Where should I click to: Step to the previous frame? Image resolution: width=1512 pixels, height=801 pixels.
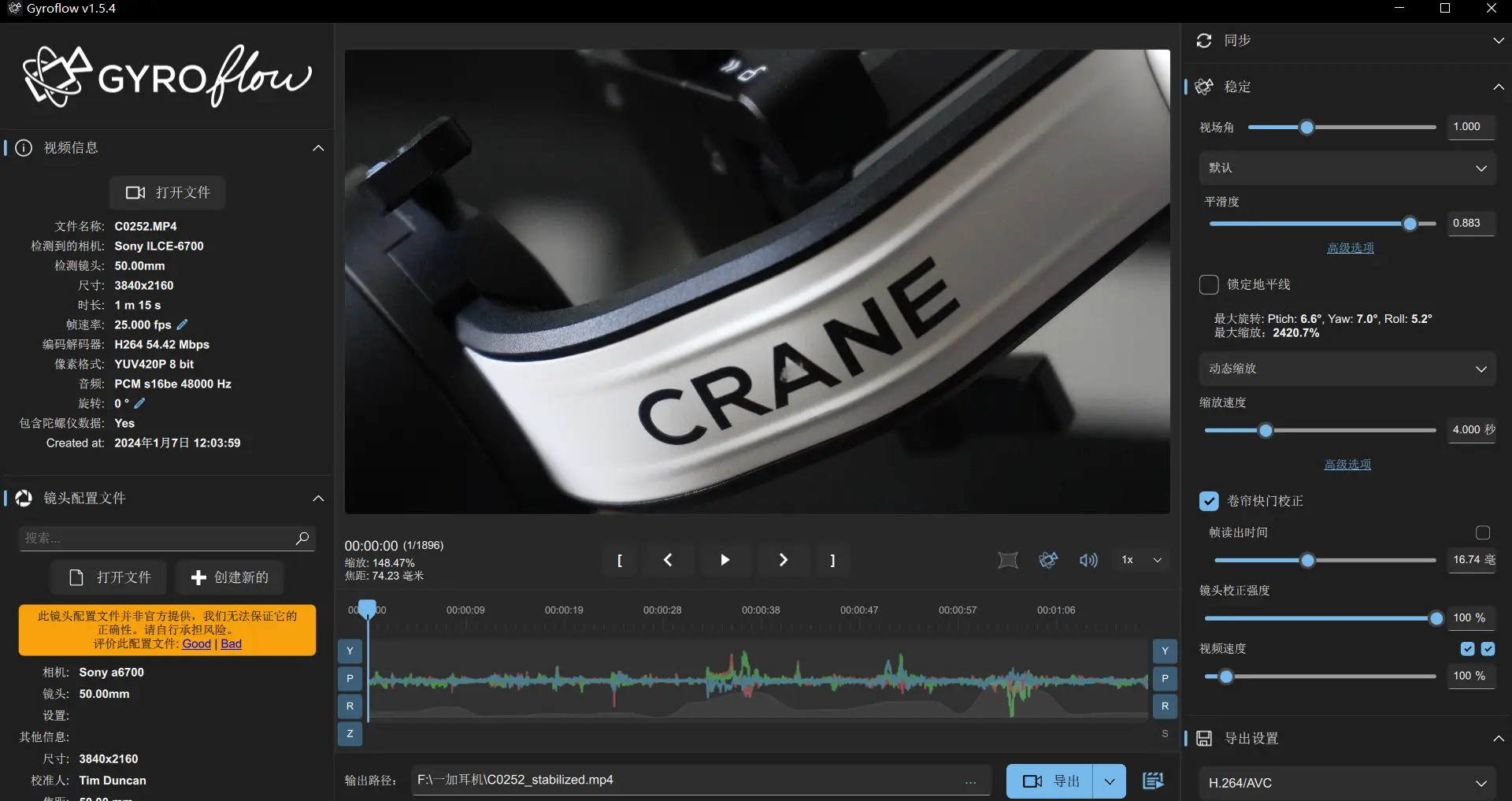[x=668, y=560]
